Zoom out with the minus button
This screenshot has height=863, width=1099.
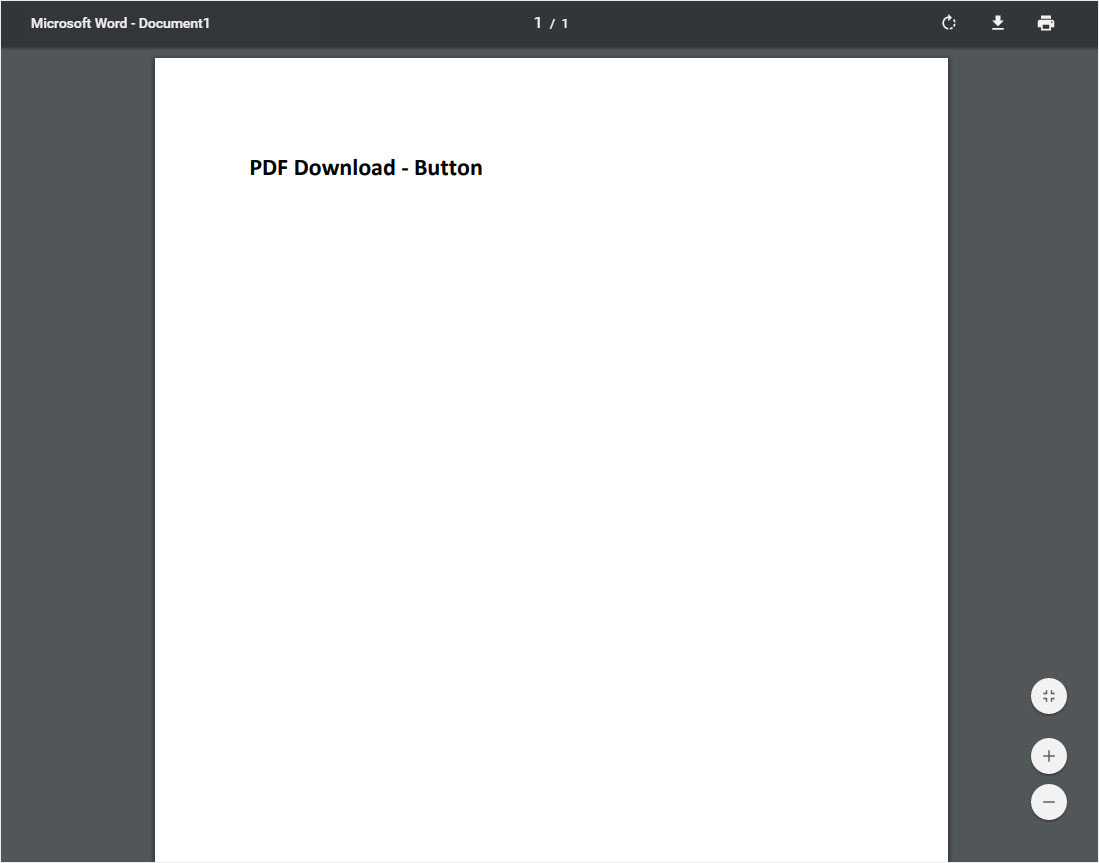[1049, 802]
